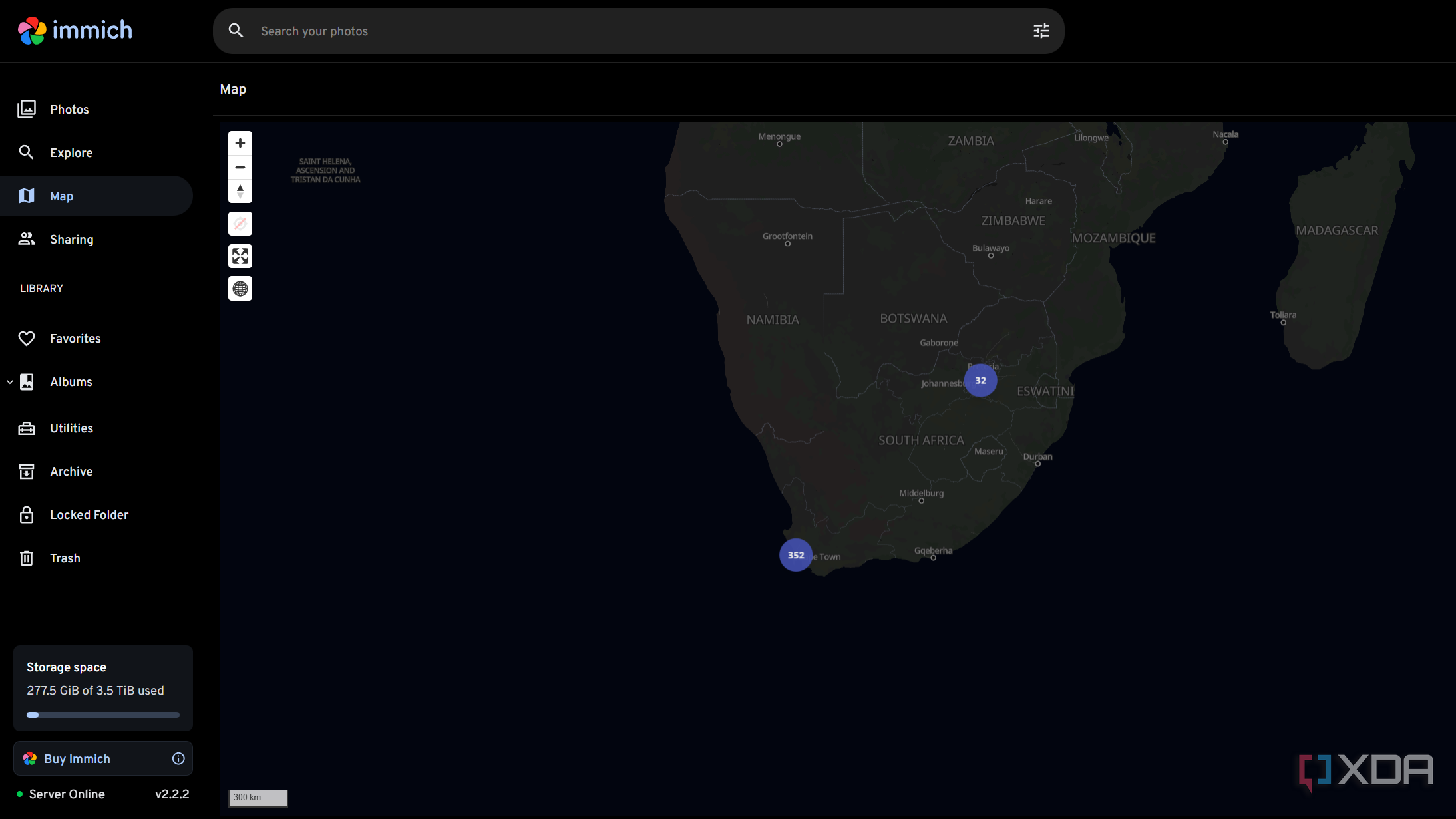Image resolution: width=1456 pixels, height=819 pixels.
Task: Click the find my location icon
Action: pos(240,224)
